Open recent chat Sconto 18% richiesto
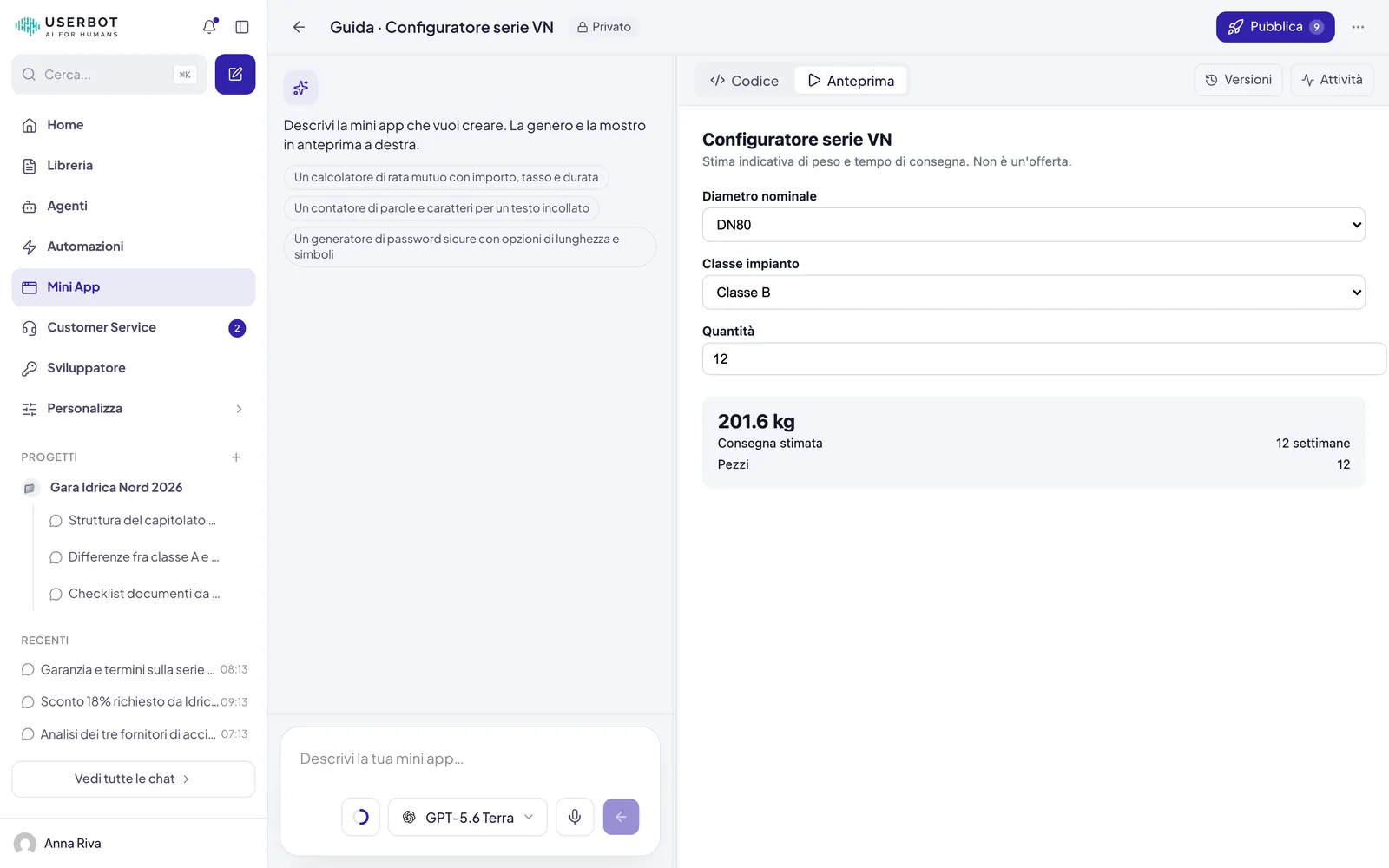The width and height of the screenshot is (1389, 868). (x=134, y=701)
